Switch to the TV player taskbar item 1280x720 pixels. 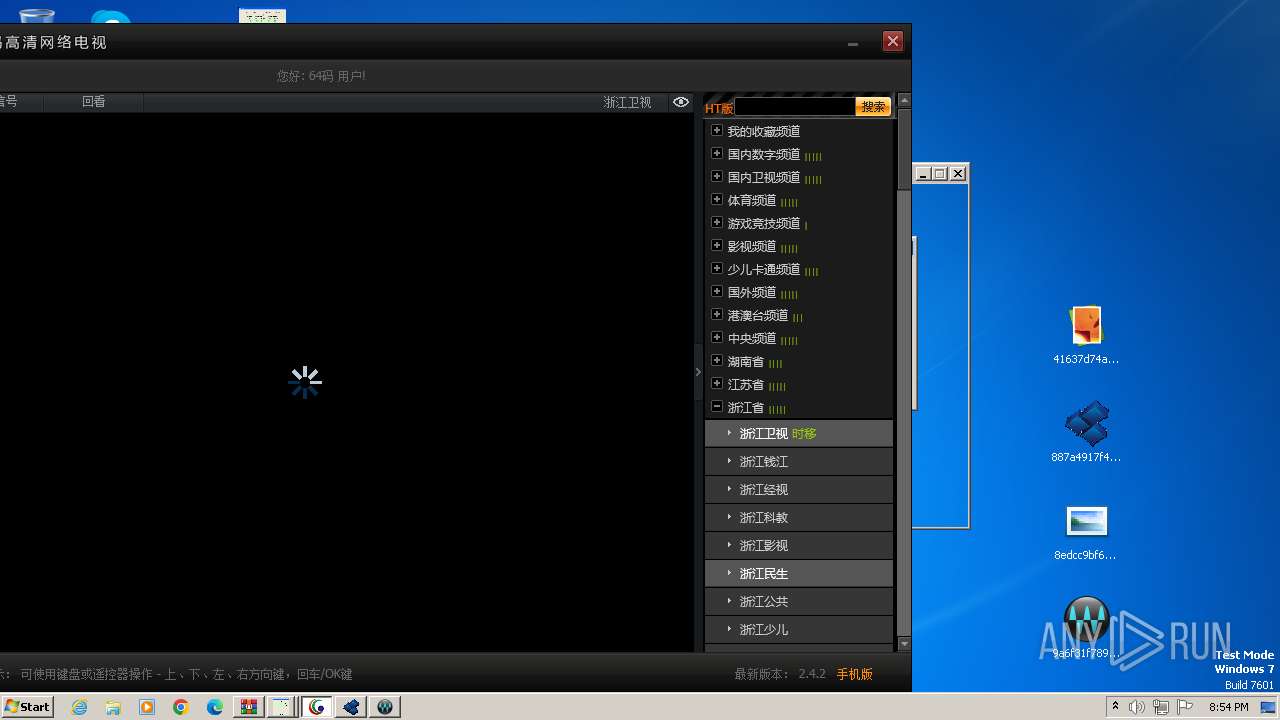tap(317, 707)
